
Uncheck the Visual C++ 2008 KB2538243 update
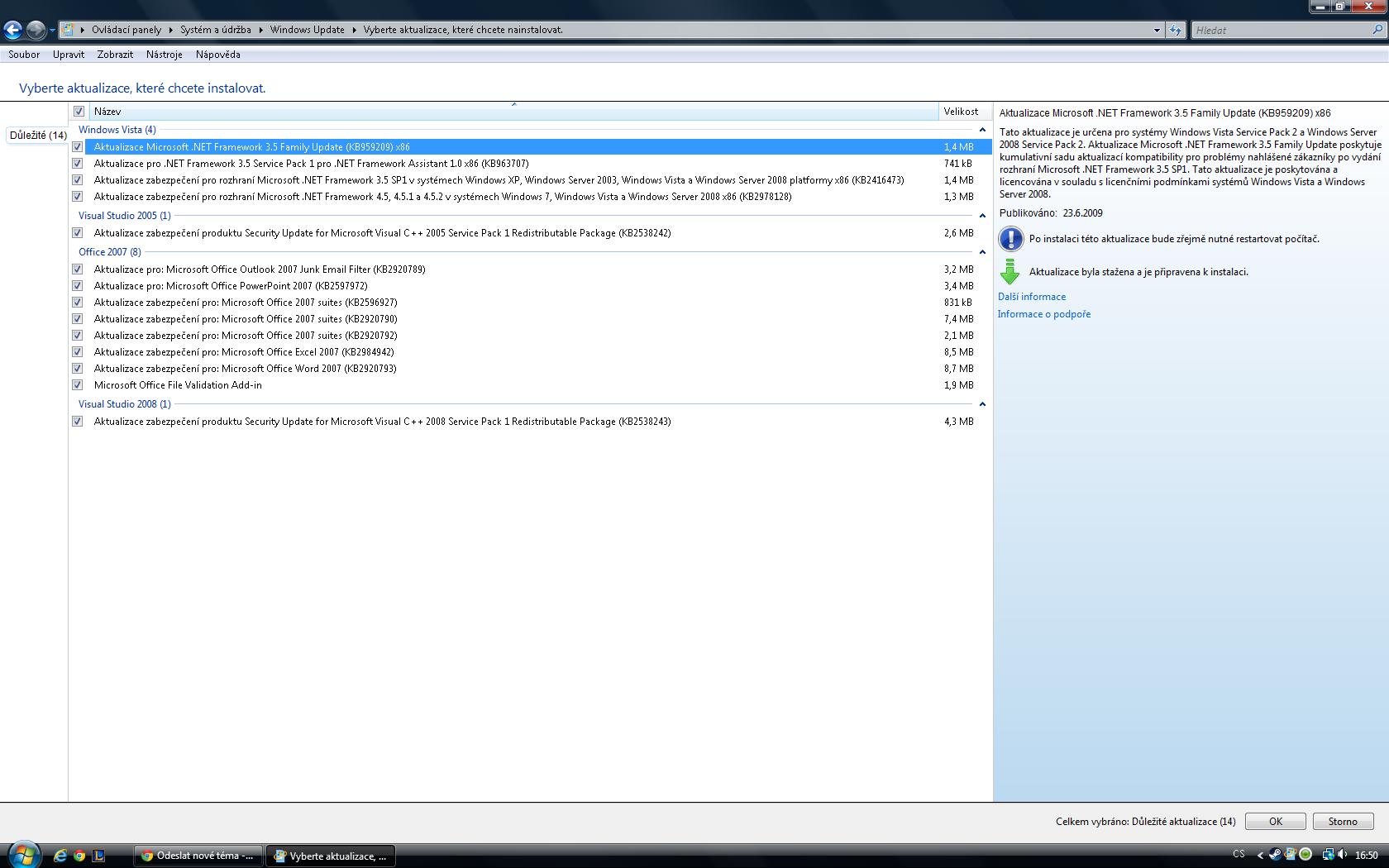coord(78,422)
